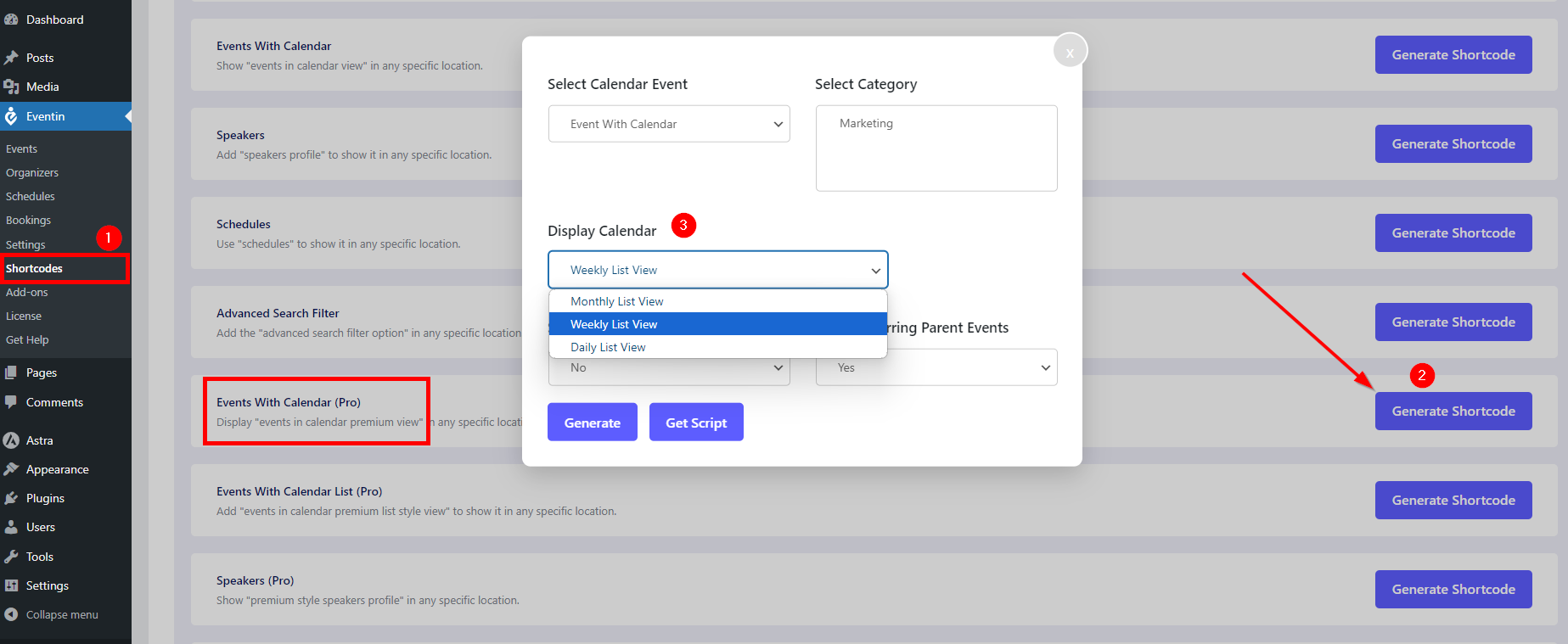Viewport: 1568px width, 644px height.
Task: Open Events submenu item
Action: 22,148
